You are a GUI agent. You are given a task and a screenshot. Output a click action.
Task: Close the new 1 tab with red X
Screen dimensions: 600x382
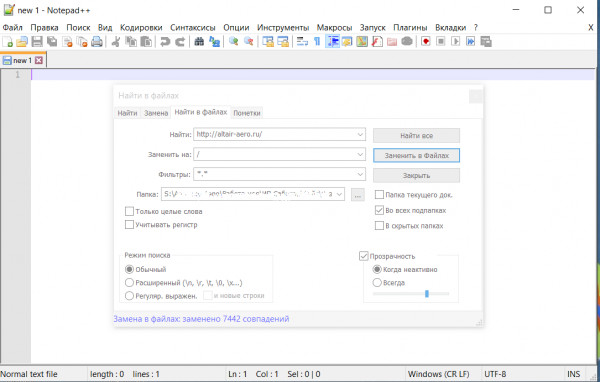[x=39, y=60]
